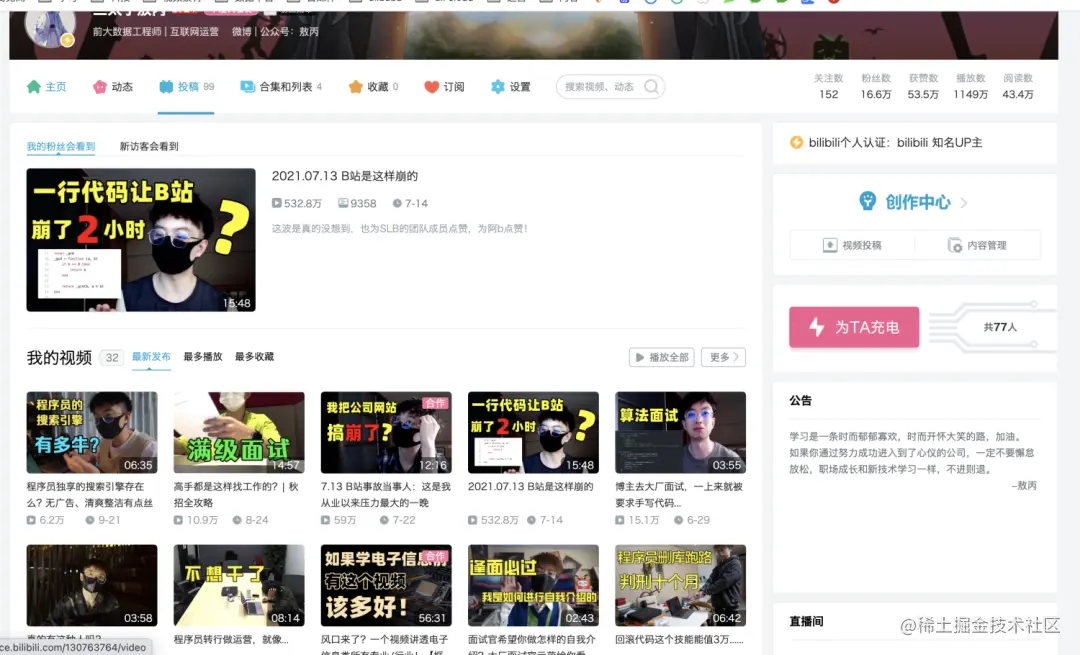Click the blue TV icon for 投稿
The height and width of the screenshot is (655, 1080).
[x=166, y=87]
